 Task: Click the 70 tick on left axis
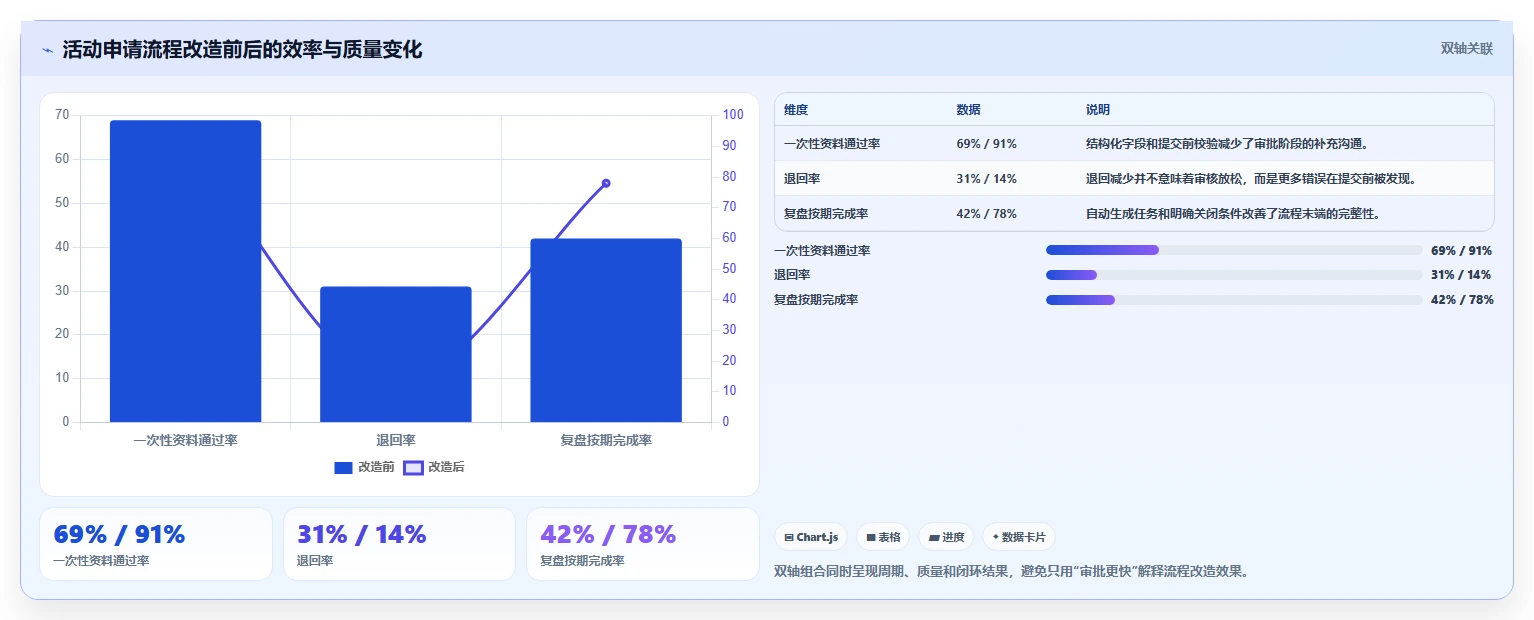click(x=62, y=115)
